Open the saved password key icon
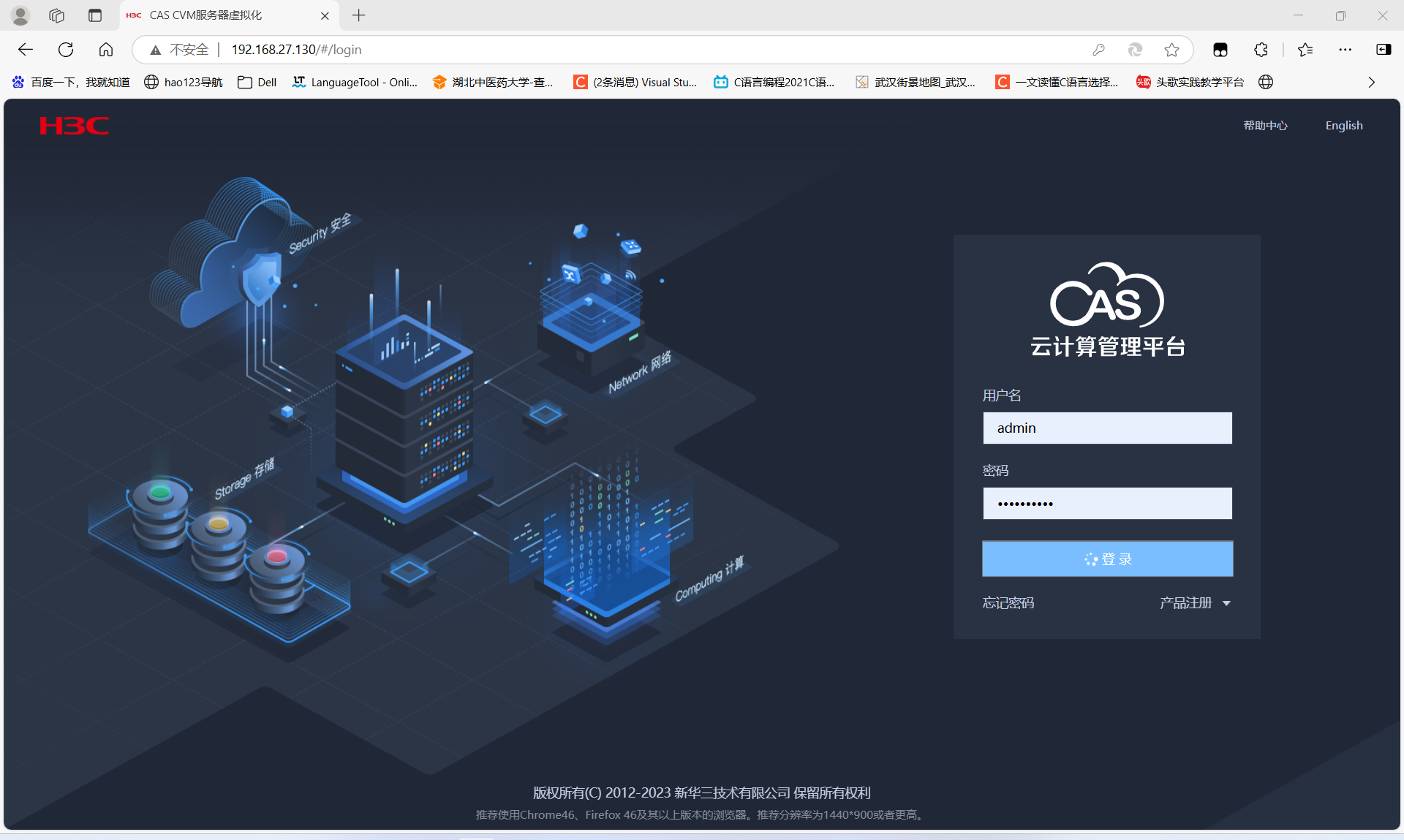Image resolution: width=1404 pixels, height=840 pixels. (x=1098, y=50)
